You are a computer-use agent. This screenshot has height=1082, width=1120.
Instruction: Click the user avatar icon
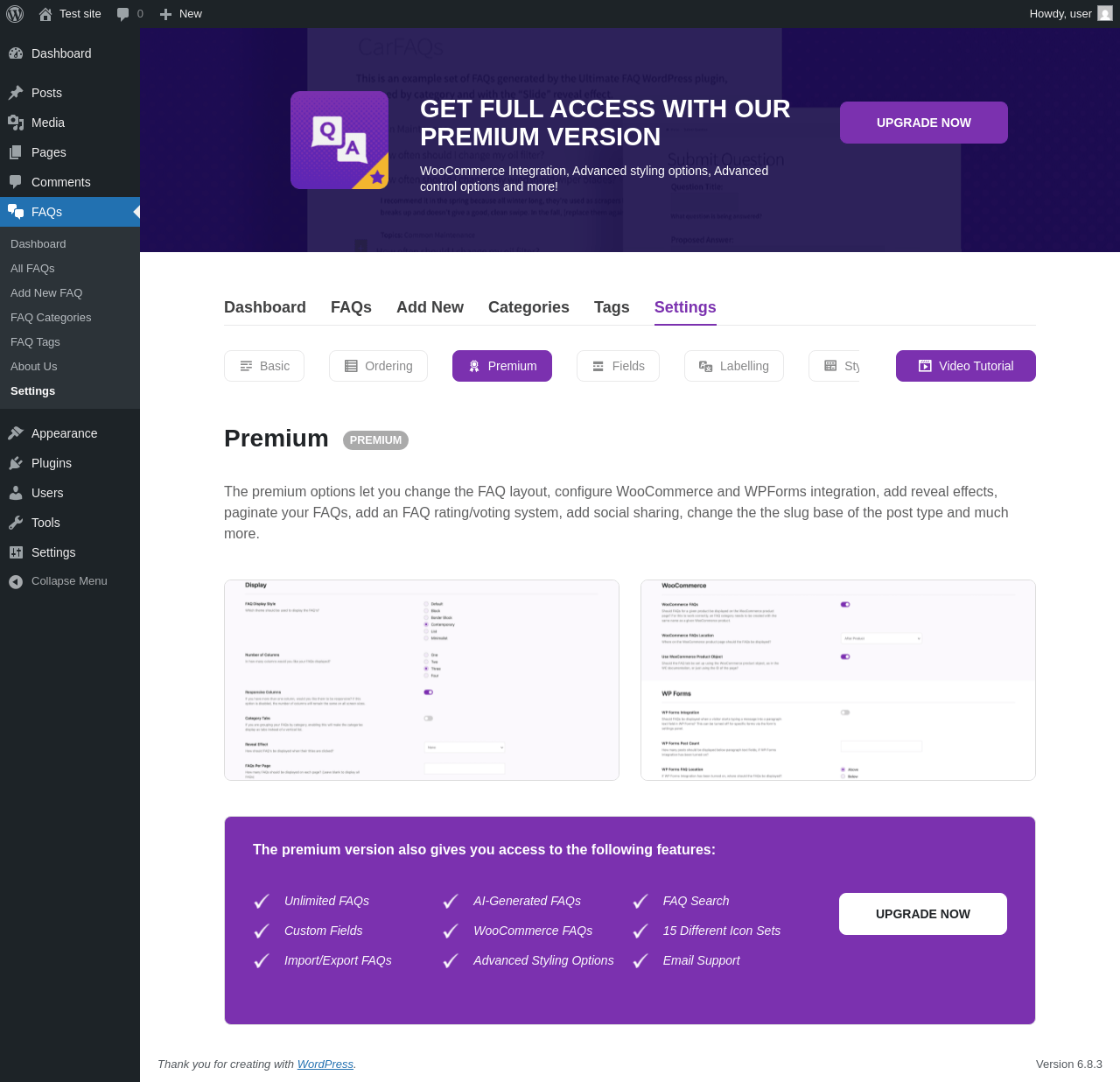click(x=1105, y=13)
